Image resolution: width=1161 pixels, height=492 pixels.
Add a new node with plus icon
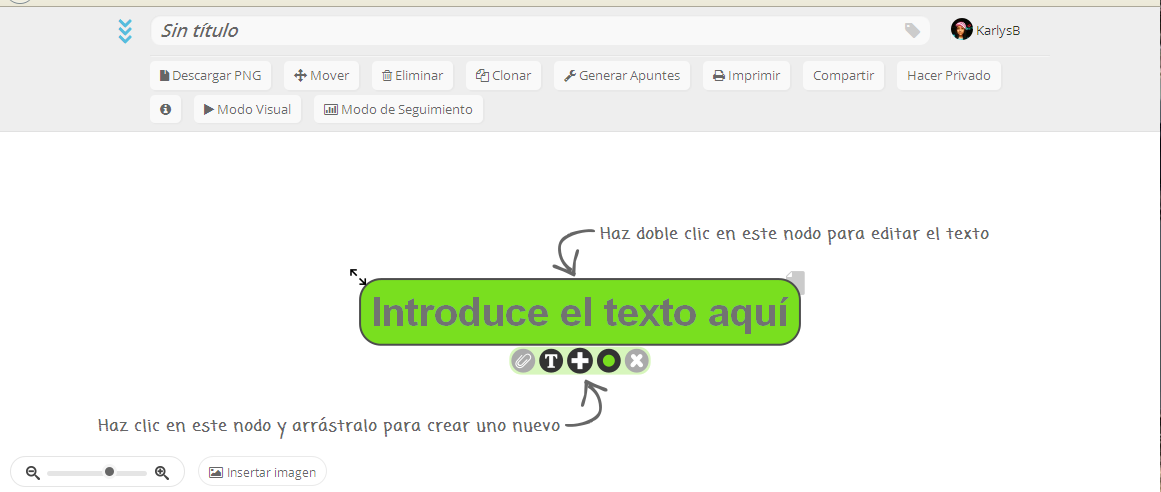580,362
